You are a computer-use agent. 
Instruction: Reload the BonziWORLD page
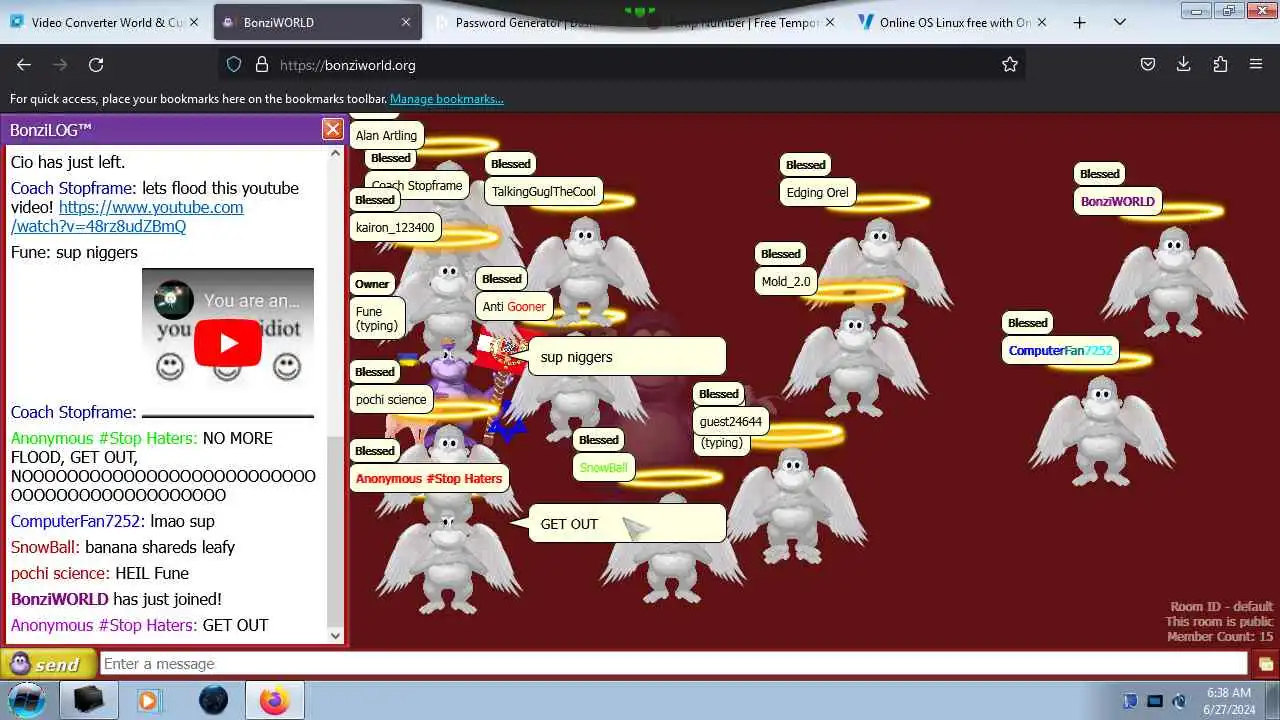tap(96, 64)
